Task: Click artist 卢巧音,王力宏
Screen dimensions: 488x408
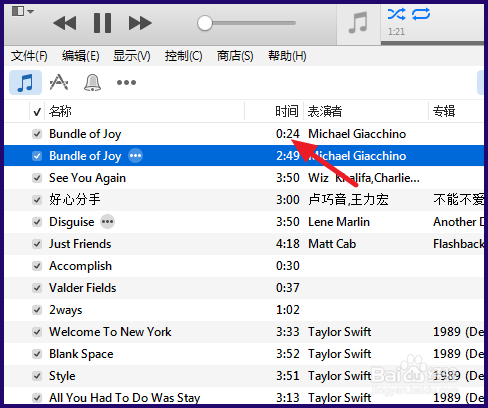Action: click(x=348, y=200)
